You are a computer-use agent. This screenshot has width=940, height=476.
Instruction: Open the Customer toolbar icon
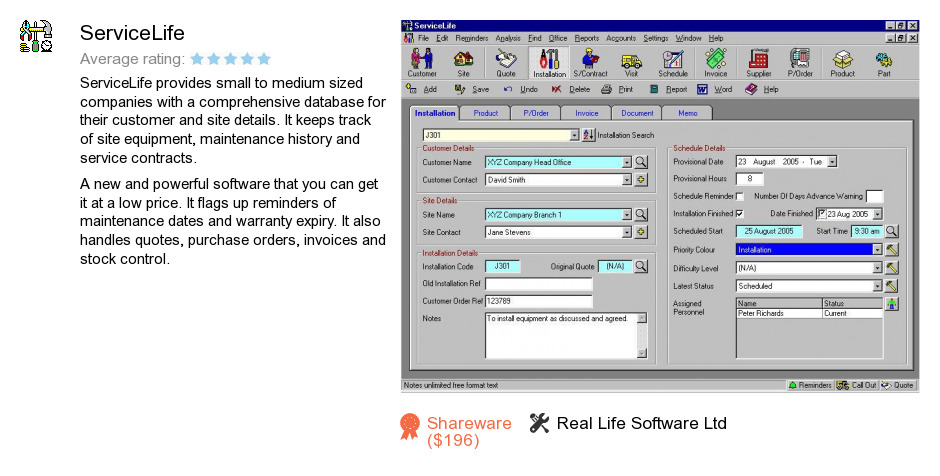tap(422, 63)
